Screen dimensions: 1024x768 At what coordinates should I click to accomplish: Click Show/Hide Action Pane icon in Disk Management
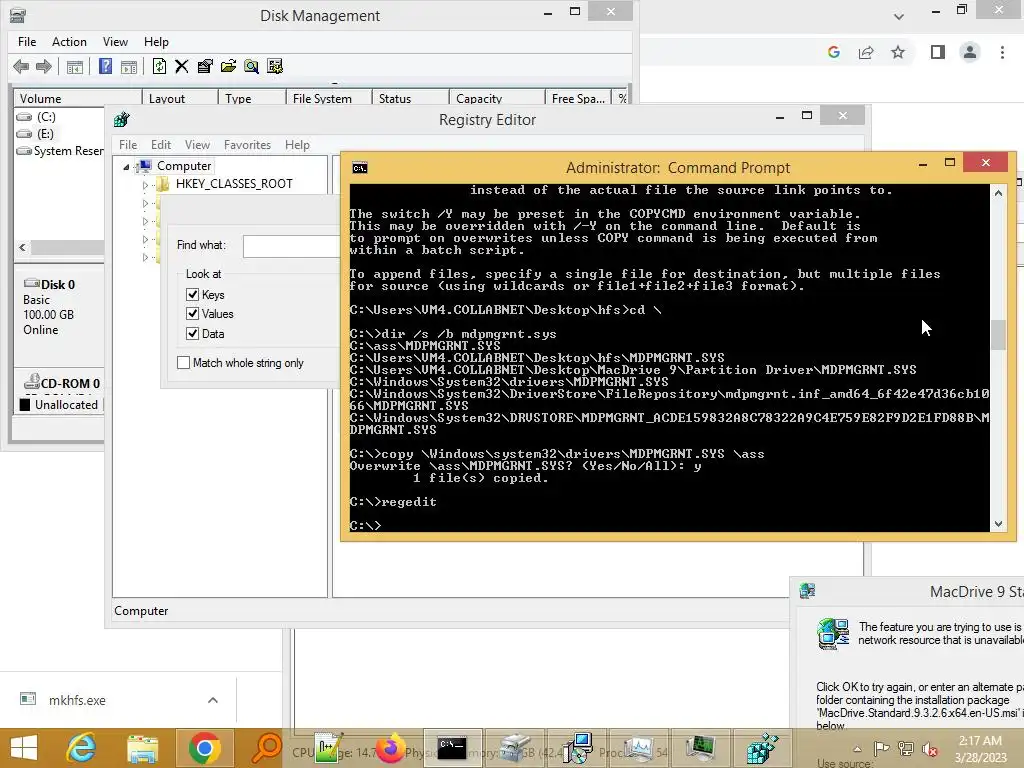tap(129, 67)
